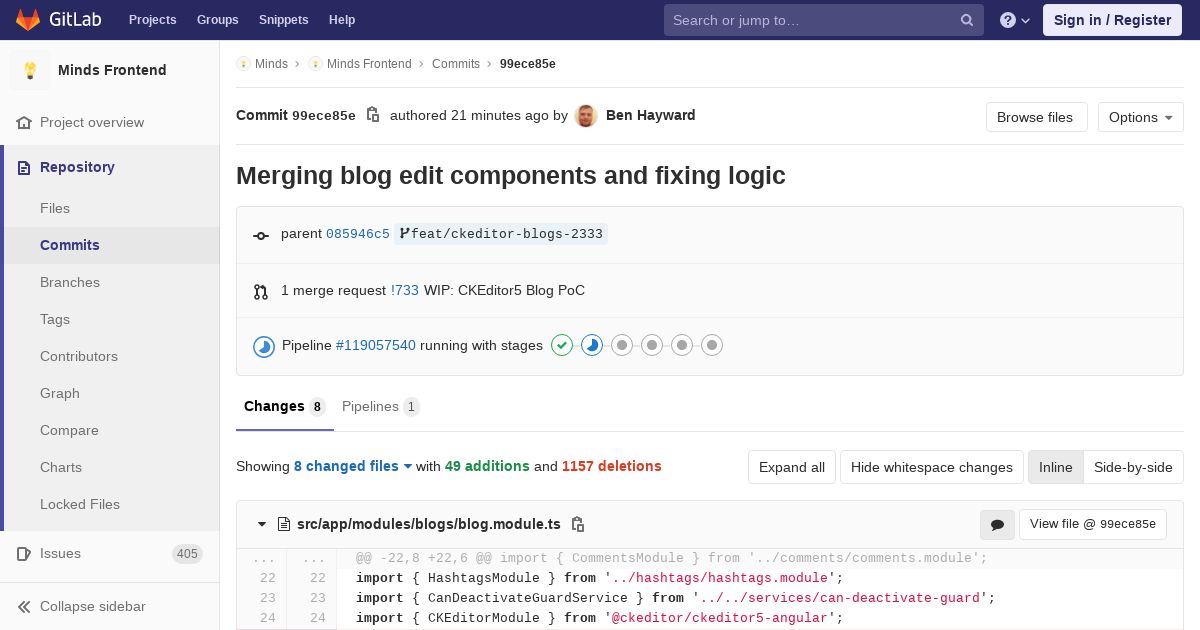This screenshot has height=630, width=1200.
Task: Open the fourth pending pipeline stage
Action: pos(652,345)
